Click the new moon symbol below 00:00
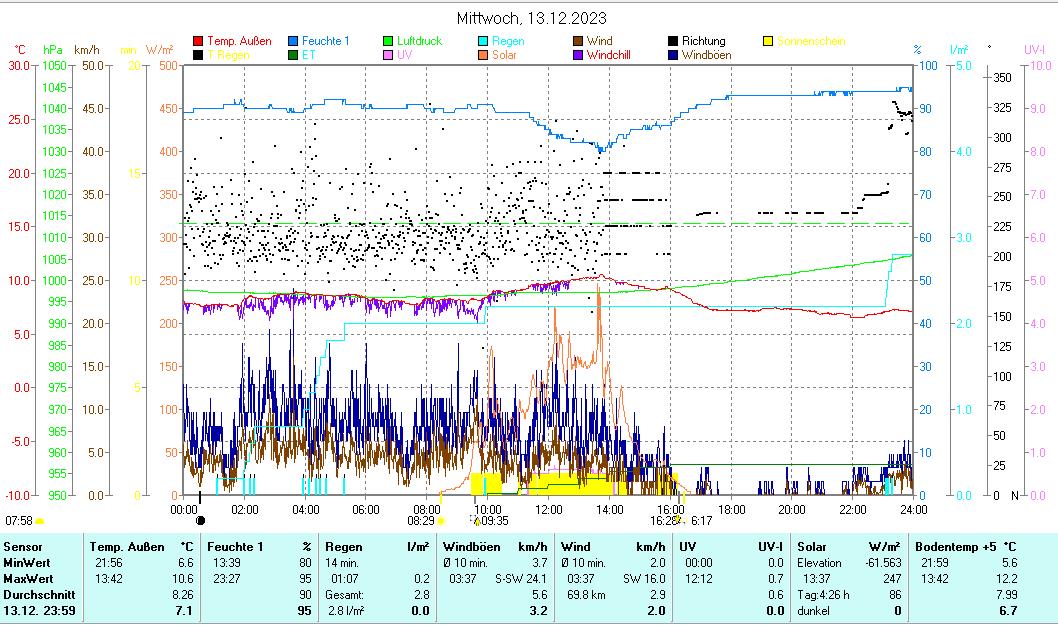The image size is (1058, 625). click(200, 520)
